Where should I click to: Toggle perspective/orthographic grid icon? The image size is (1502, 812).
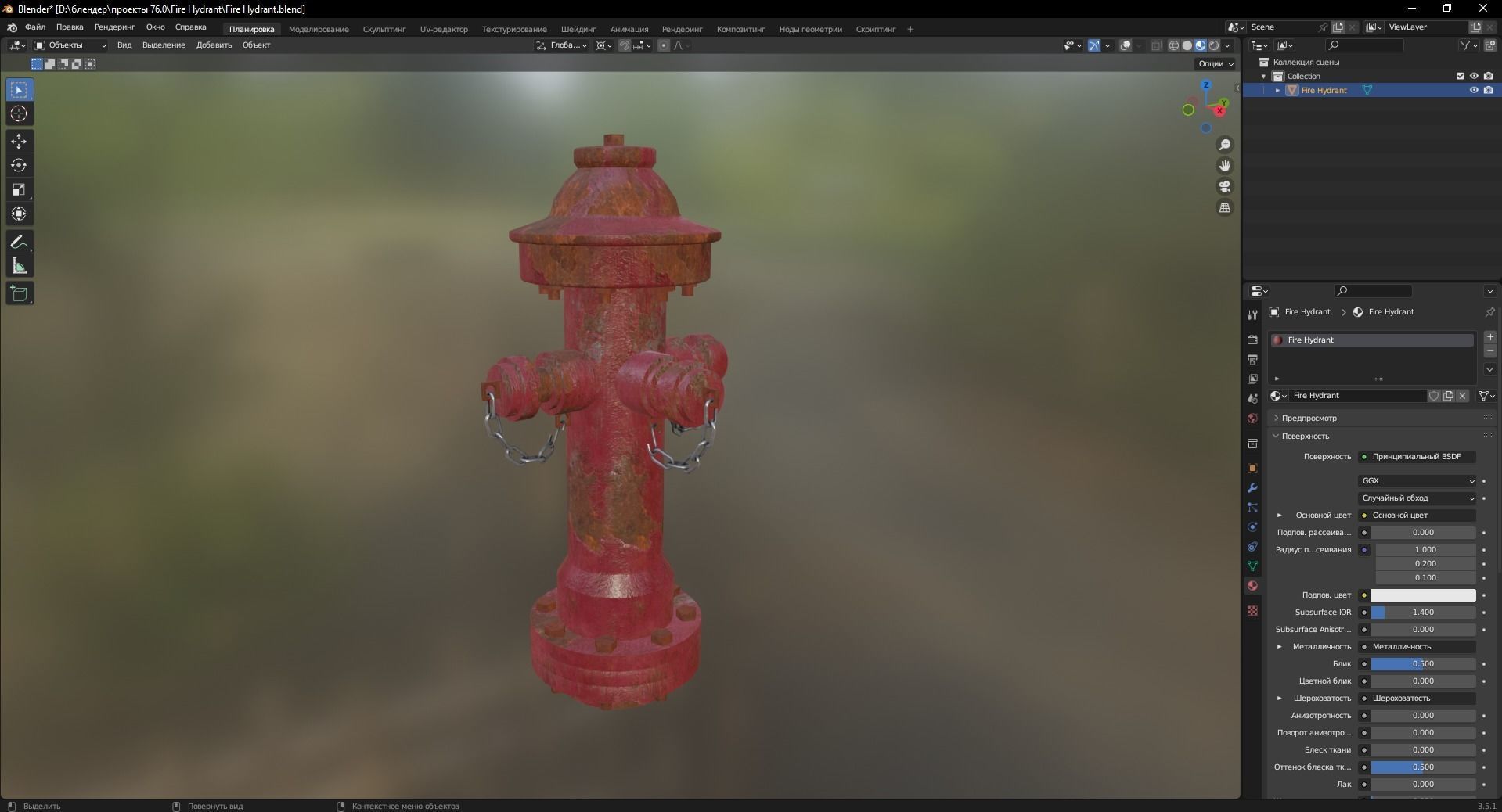(x=1225, y=207)
